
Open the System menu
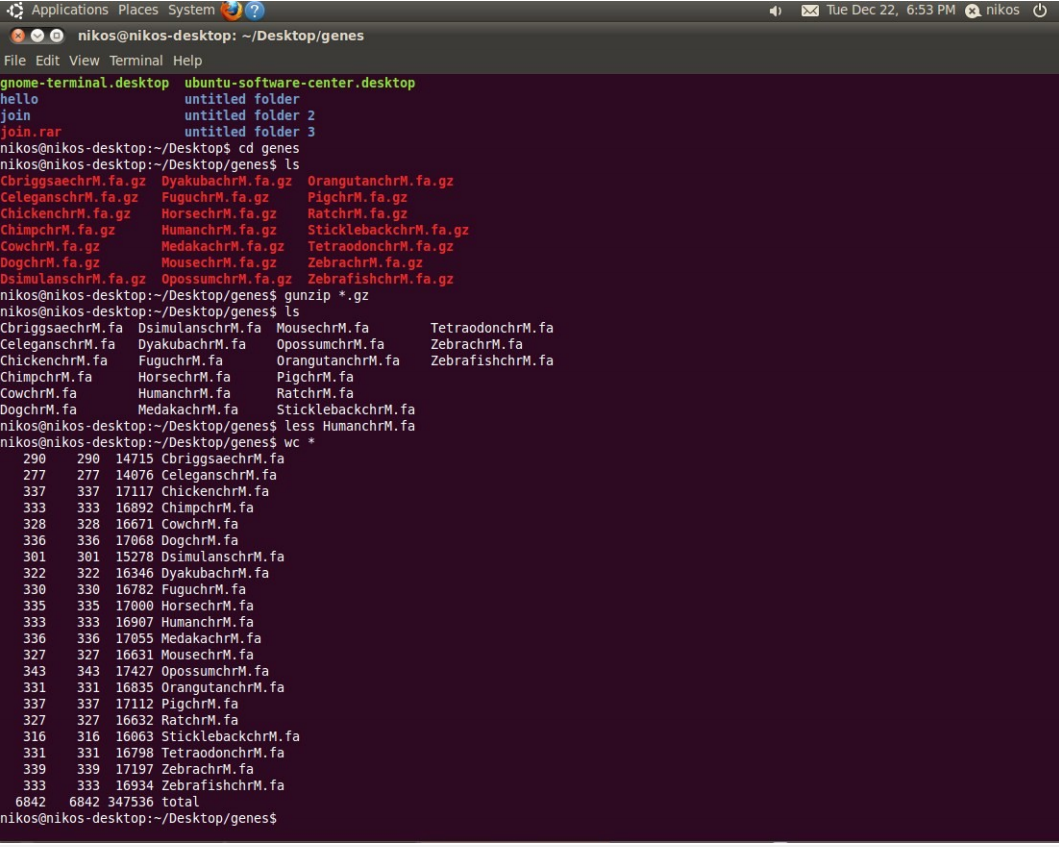(x=191, y=11)
